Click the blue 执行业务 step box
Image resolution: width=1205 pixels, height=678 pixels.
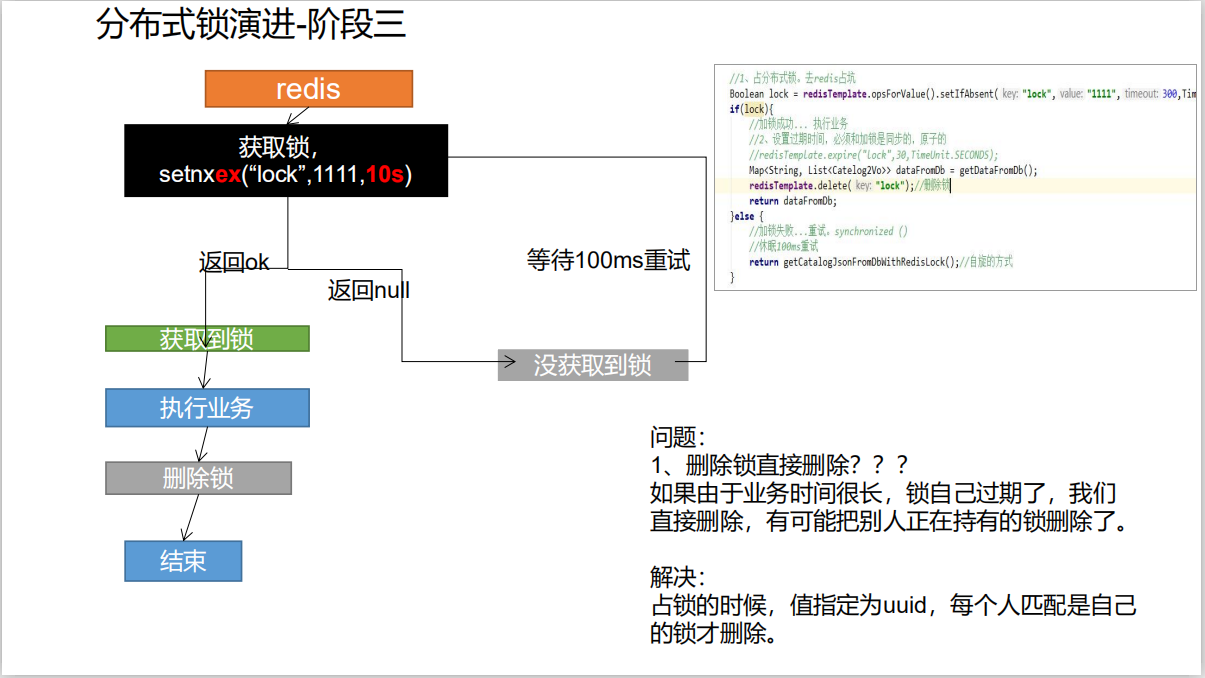[x=207, y=407]
